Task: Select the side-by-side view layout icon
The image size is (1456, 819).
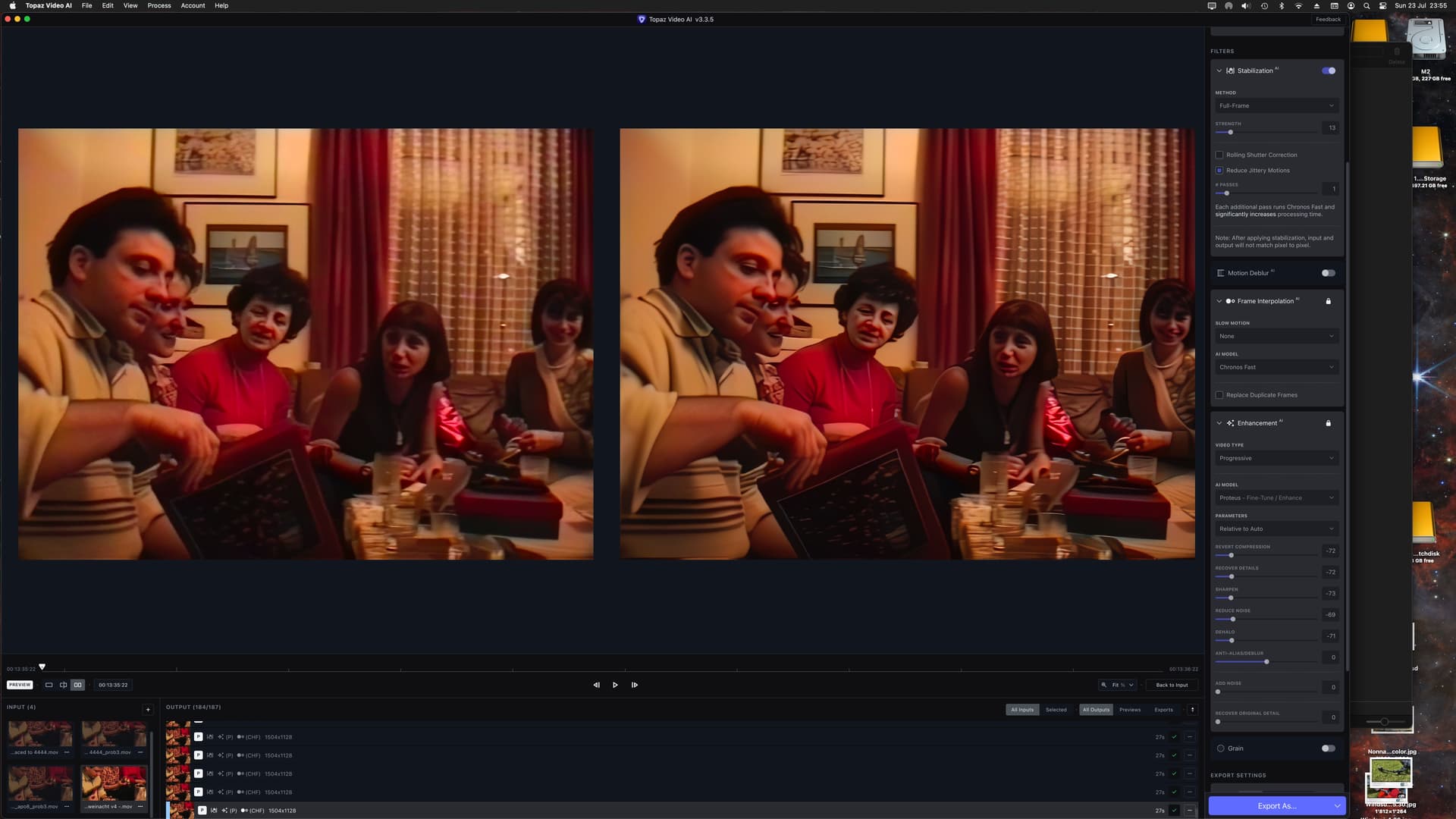Action: (77, 685)
